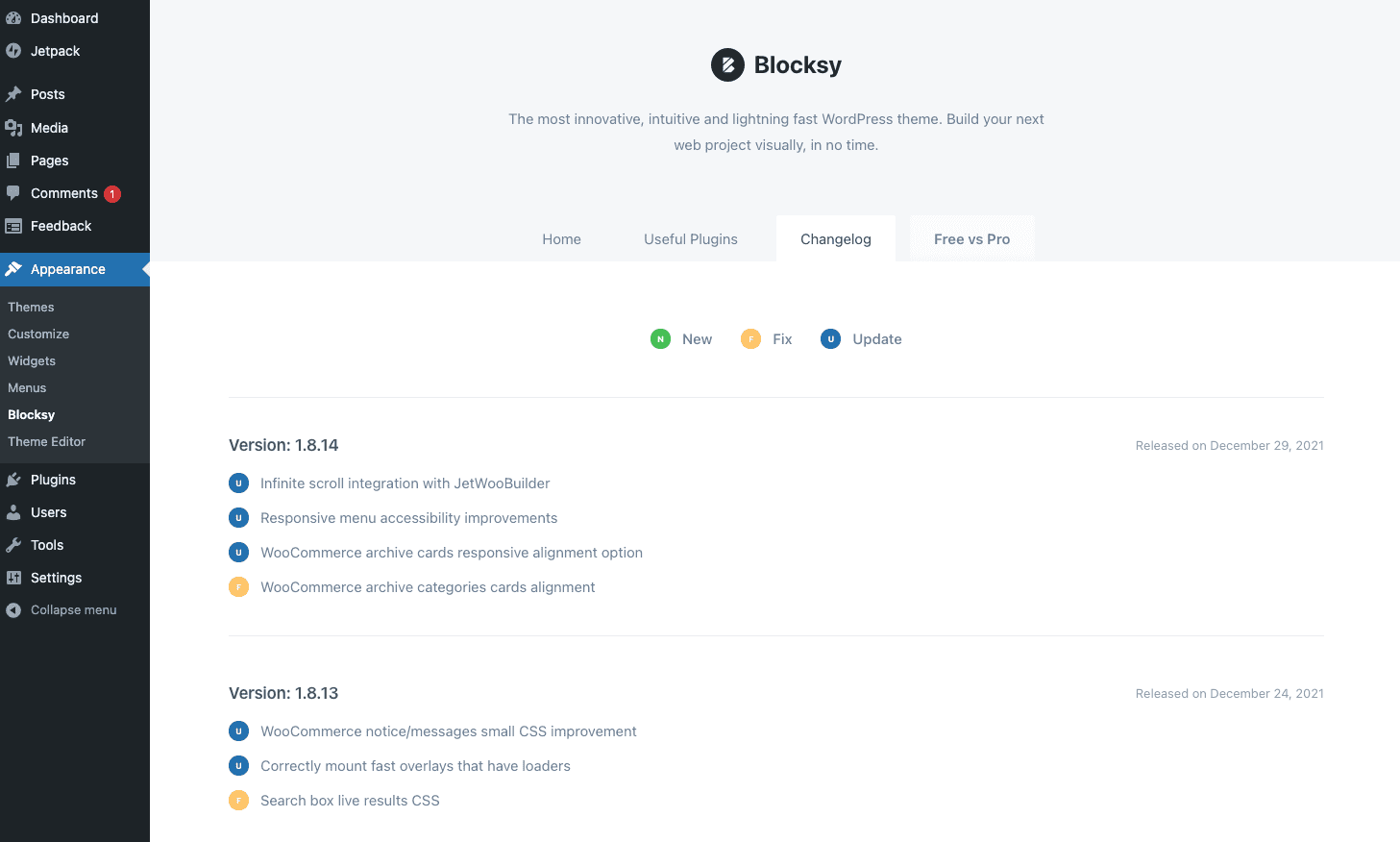Click the blue Update legend badge

[x=830, y=339]
